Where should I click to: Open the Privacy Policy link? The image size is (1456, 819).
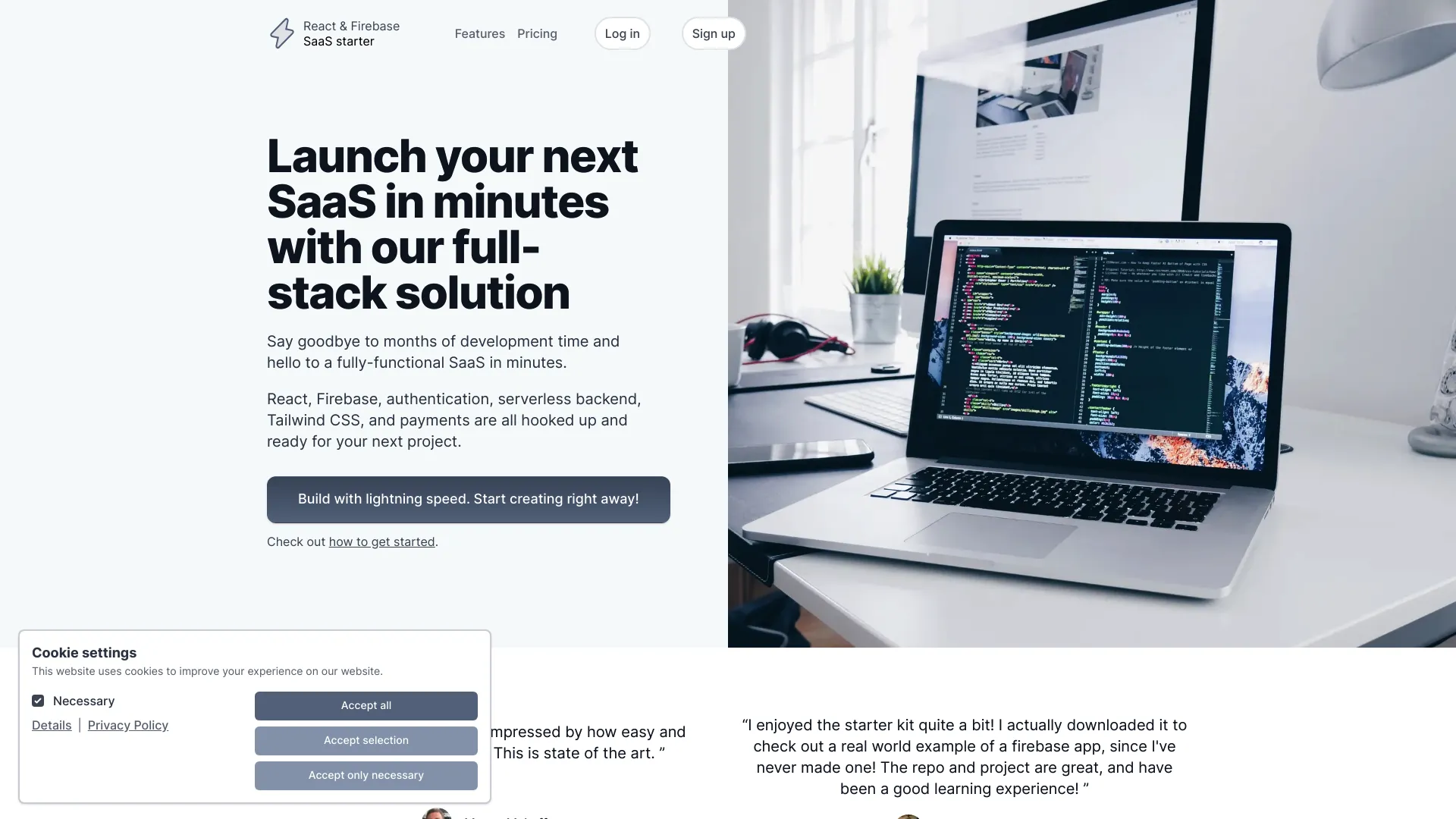(x=127, y=725)
